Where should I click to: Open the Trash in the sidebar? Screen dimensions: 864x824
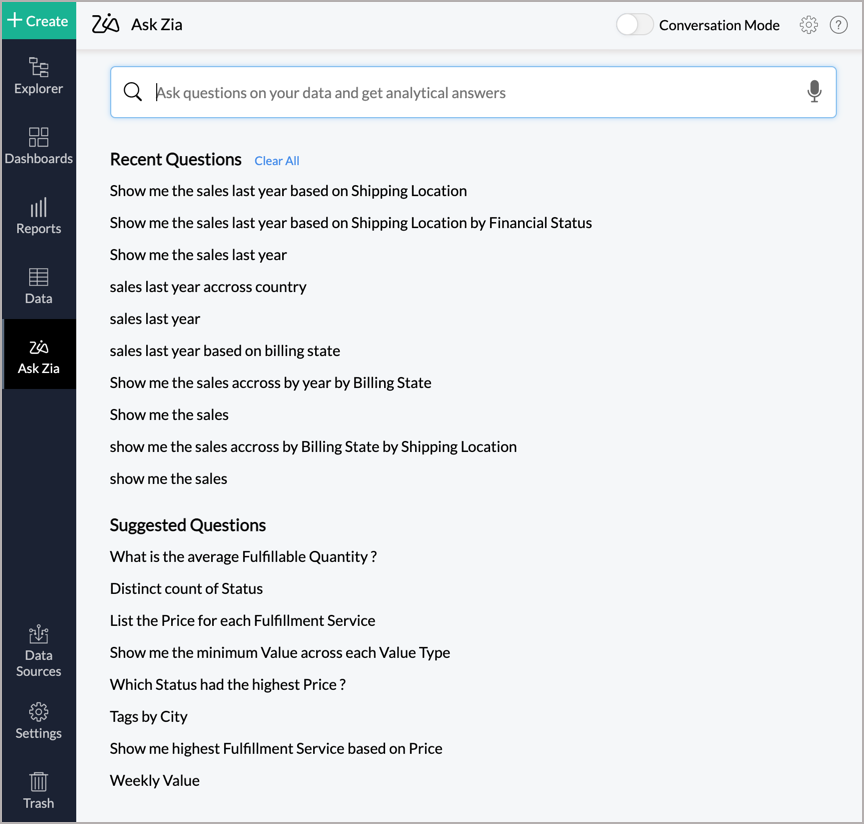[x=38, y=789]
